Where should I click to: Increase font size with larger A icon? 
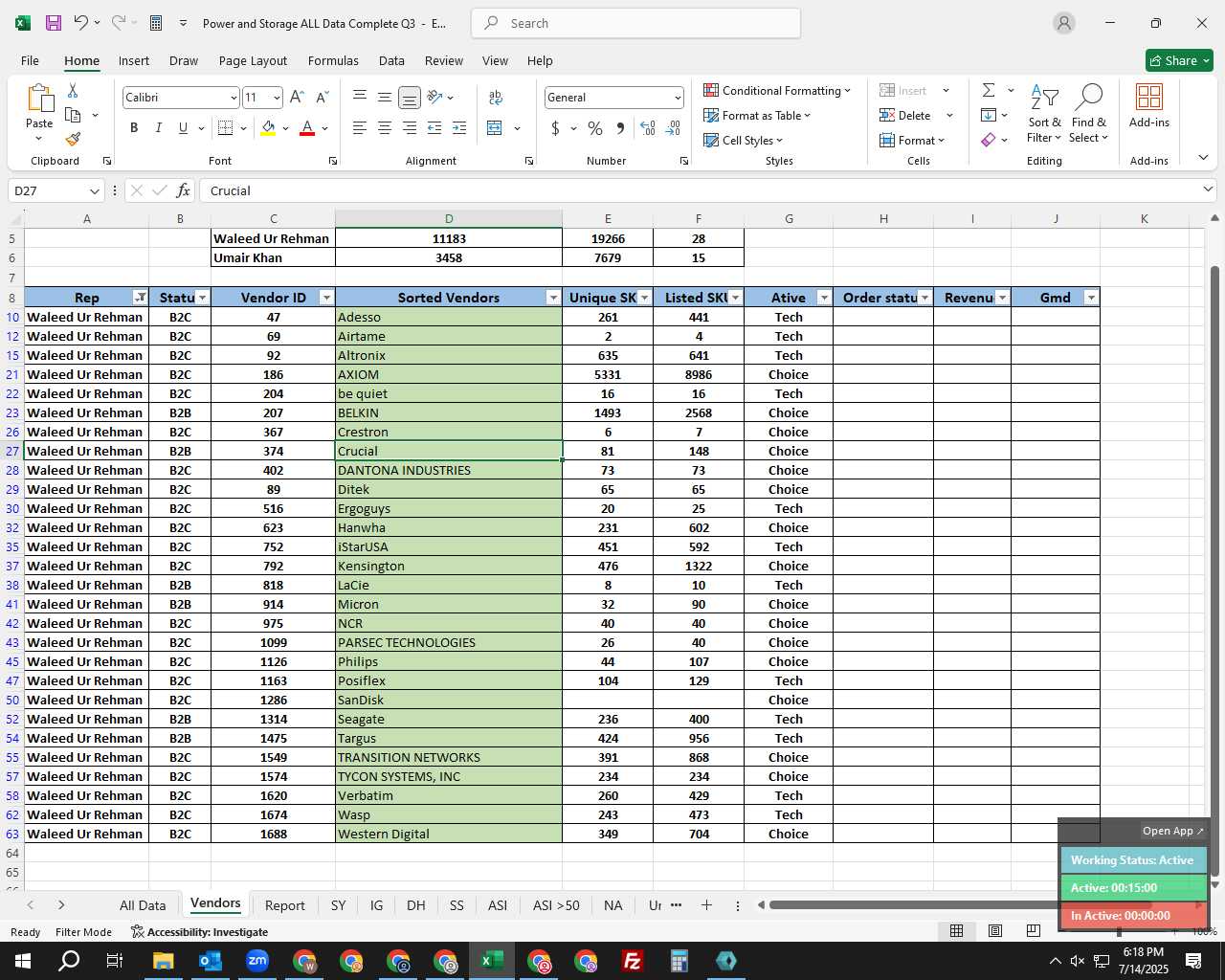pos(297,98)
